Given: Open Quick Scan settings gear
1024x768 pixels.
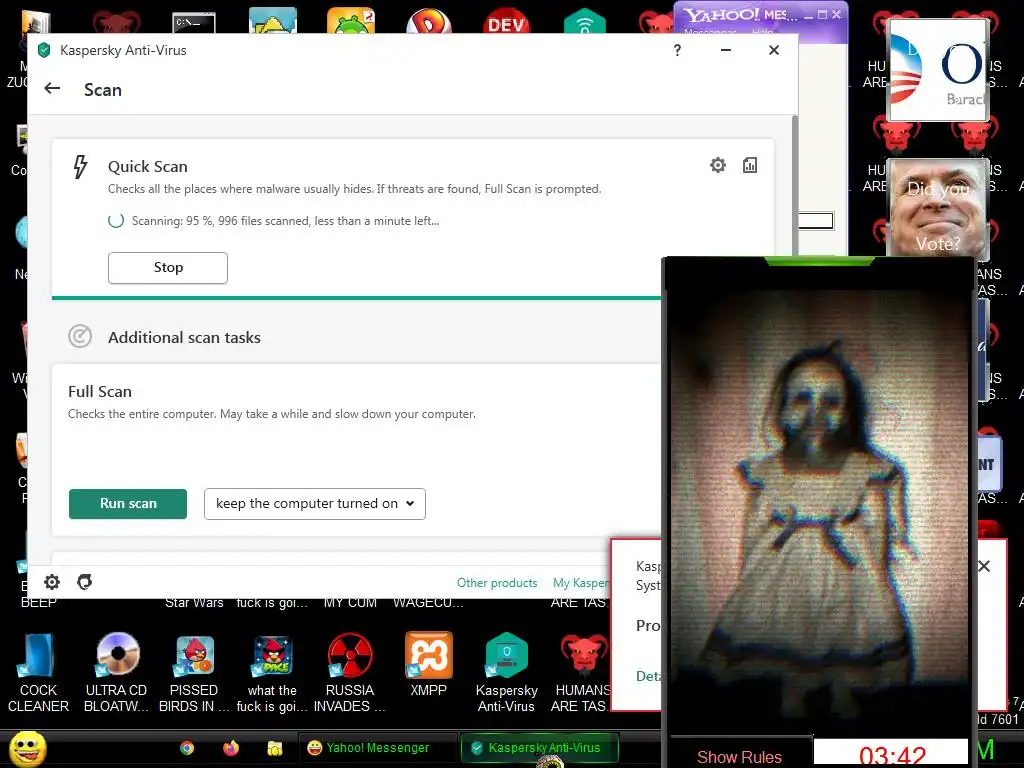Looking at the screenshot, I should (718, 165).
